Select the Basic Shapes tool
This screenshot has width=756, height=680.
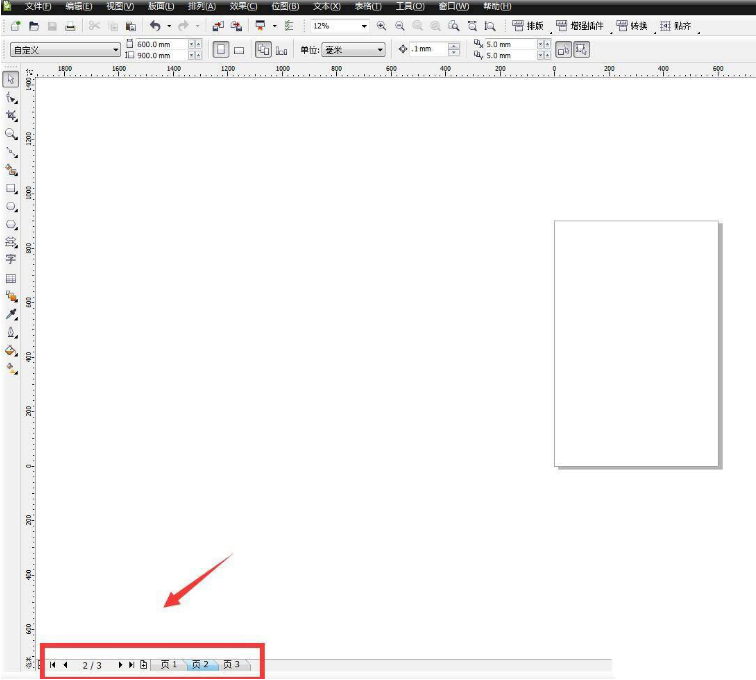(x=11, y=242)
